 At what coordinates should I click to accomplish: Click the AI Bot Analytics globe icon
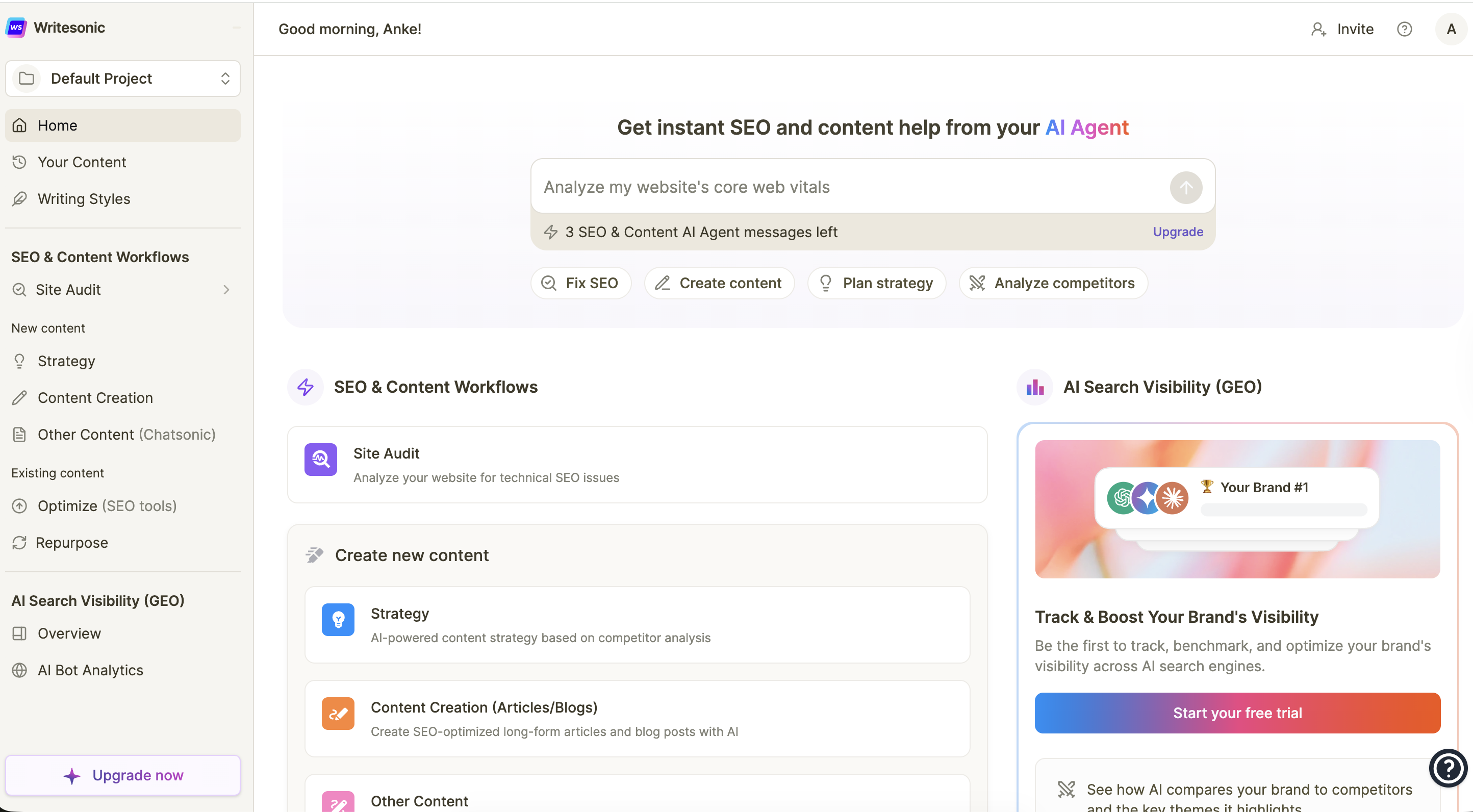[19, 670]
